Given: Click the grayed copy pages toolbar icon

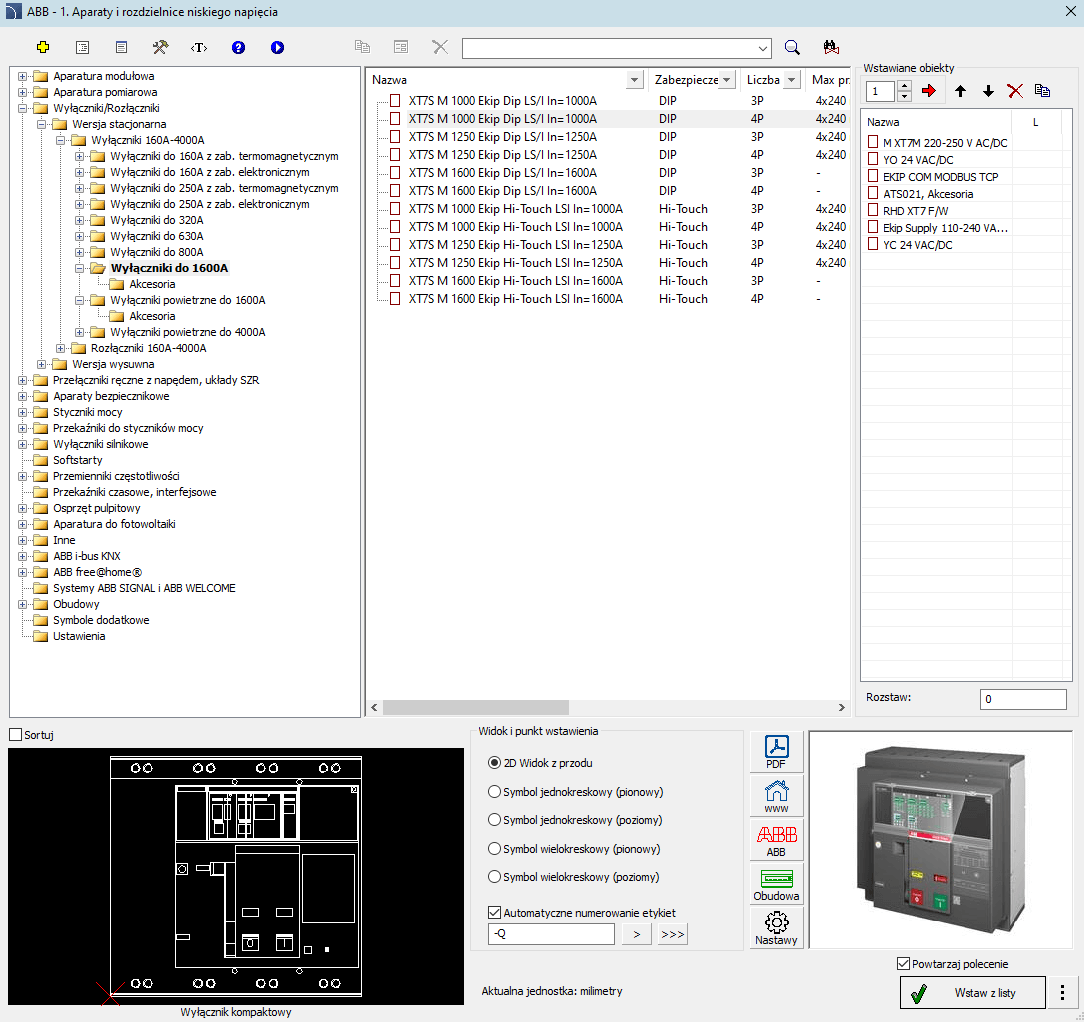Looking at the screenshot, I should [x=362, y=47].
